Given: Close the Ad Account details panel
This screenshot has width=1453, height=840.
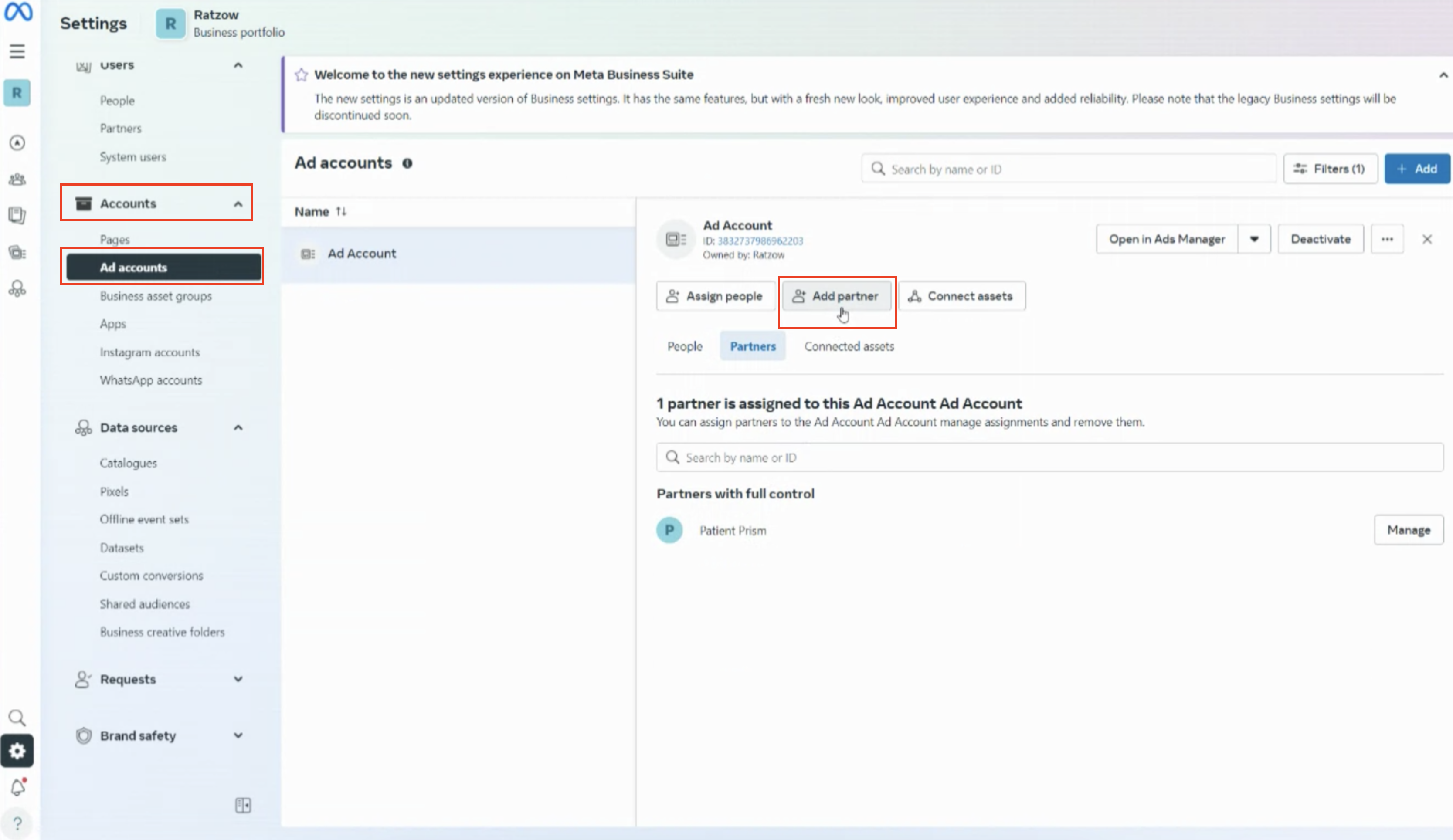Looking at the screenshot, I should [1428, 239].
